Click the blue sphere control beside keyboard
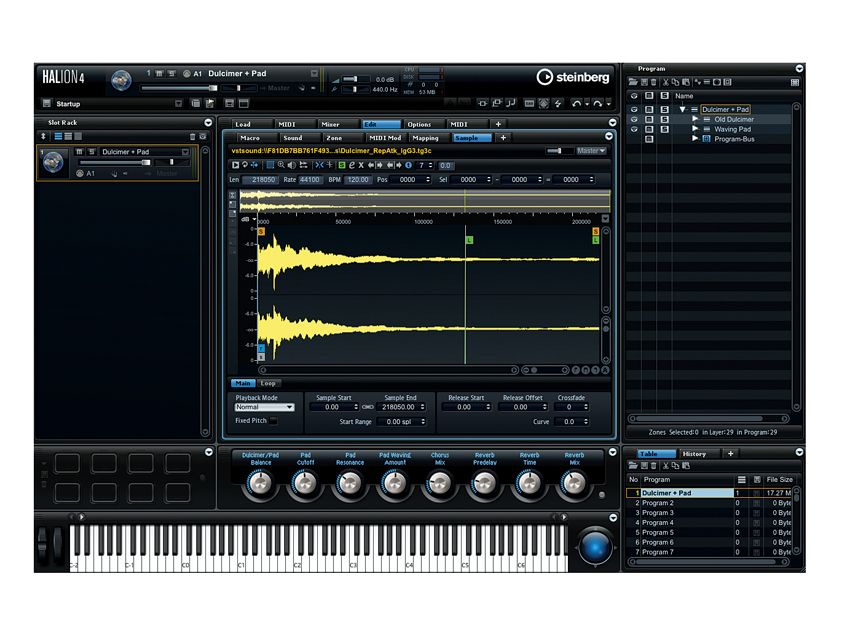 (595, 546)
